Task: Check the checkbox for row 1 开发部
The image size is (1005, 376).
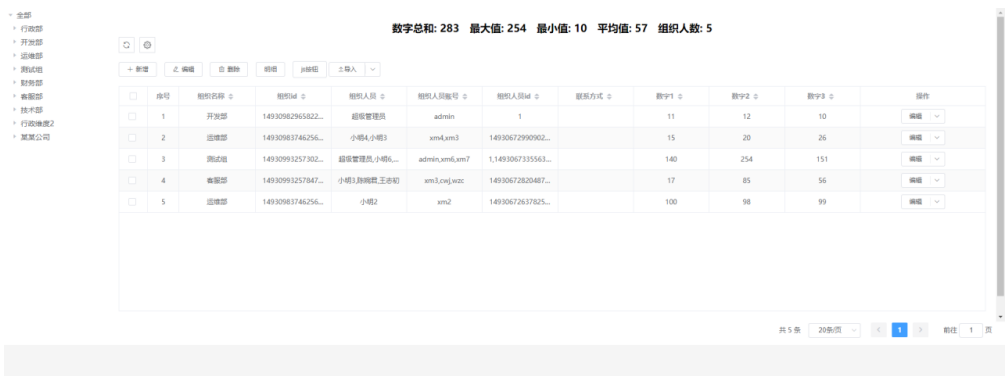Action: tap(133, 117)
